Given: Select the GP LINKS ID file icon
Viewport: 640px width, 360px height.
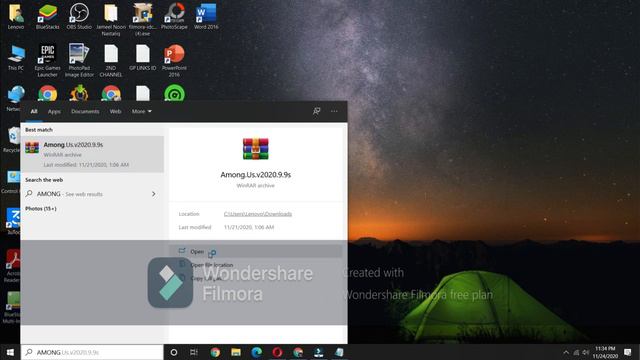Looking at the screenshot, I should point(142,58).
